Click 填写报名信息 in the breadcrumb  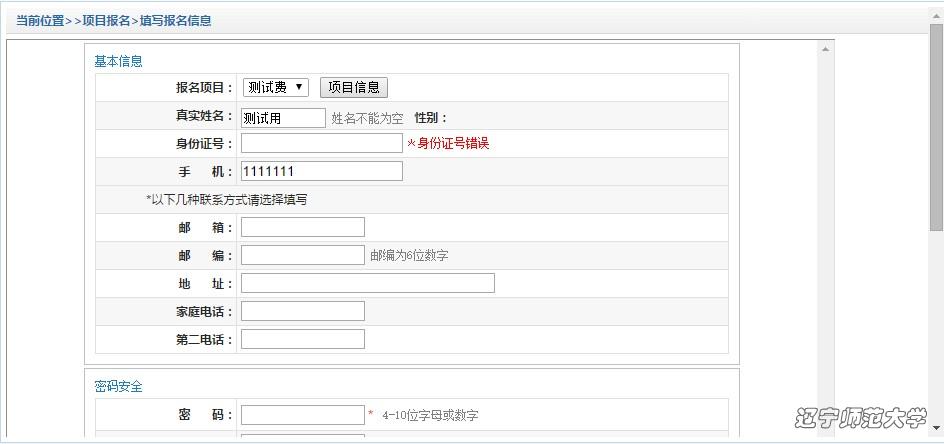tap(175, 21)
